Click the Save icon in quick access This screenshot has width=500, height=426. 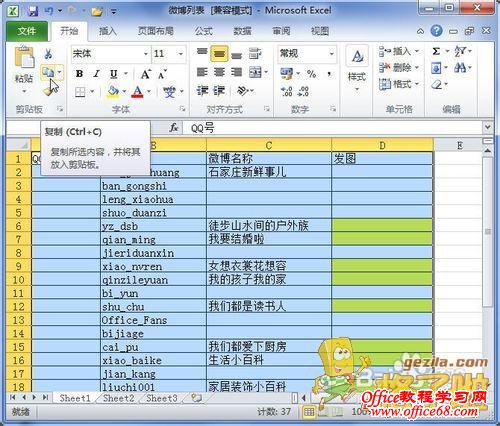33,11
